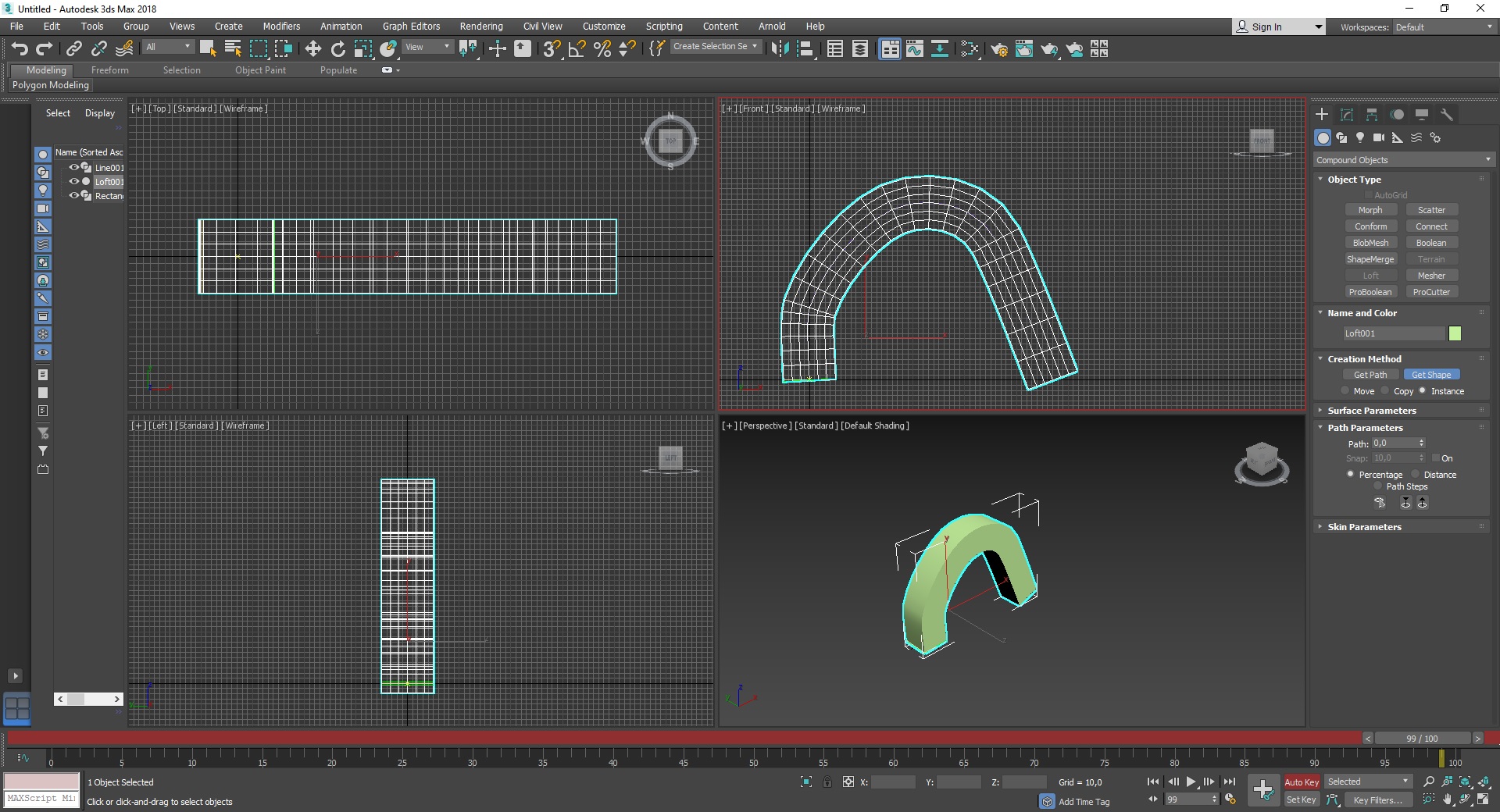Select the Lights category icon

(1360, 137)
